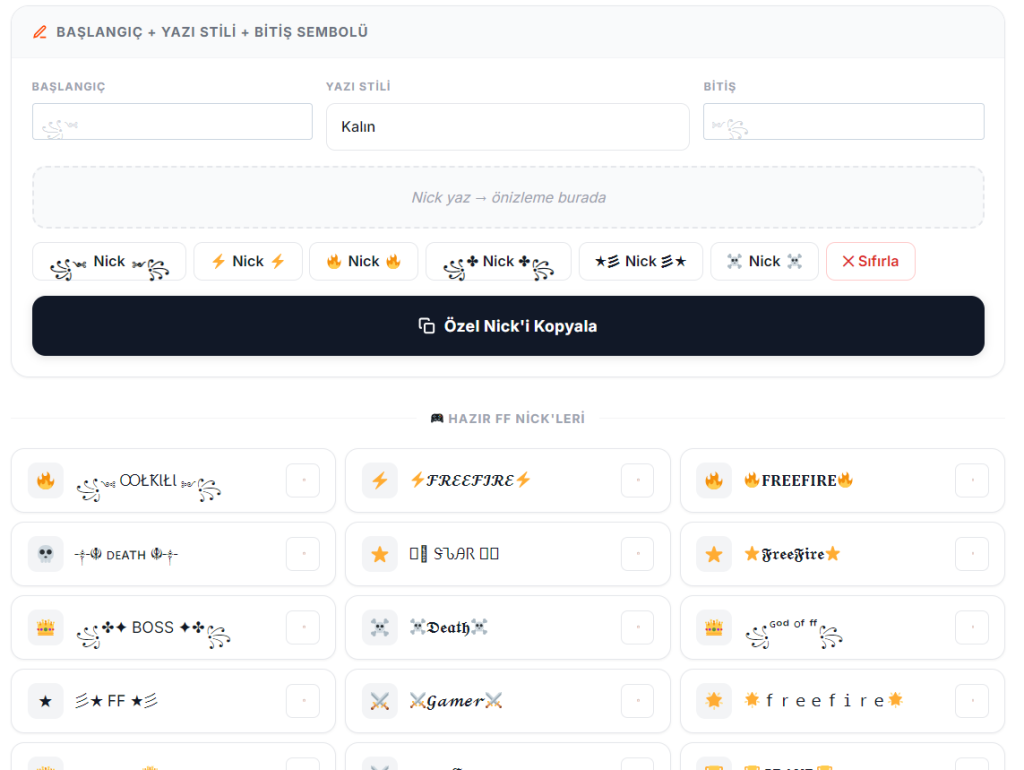The height and width of the screenshot is (770, 1024).
Task: Copy the spaced f r e e f i r e nick
Action: pyautogui.click(x=972, y=701)
